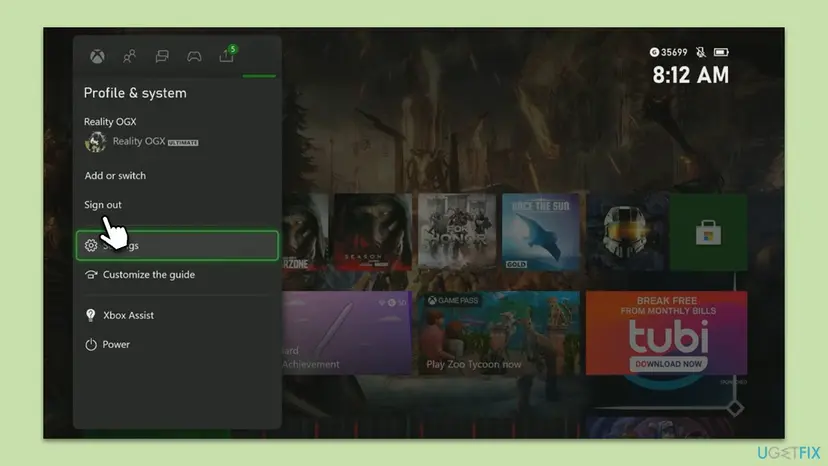828x466 pixels.
Task: Open Customize the guide option
Action: (149, 275)
